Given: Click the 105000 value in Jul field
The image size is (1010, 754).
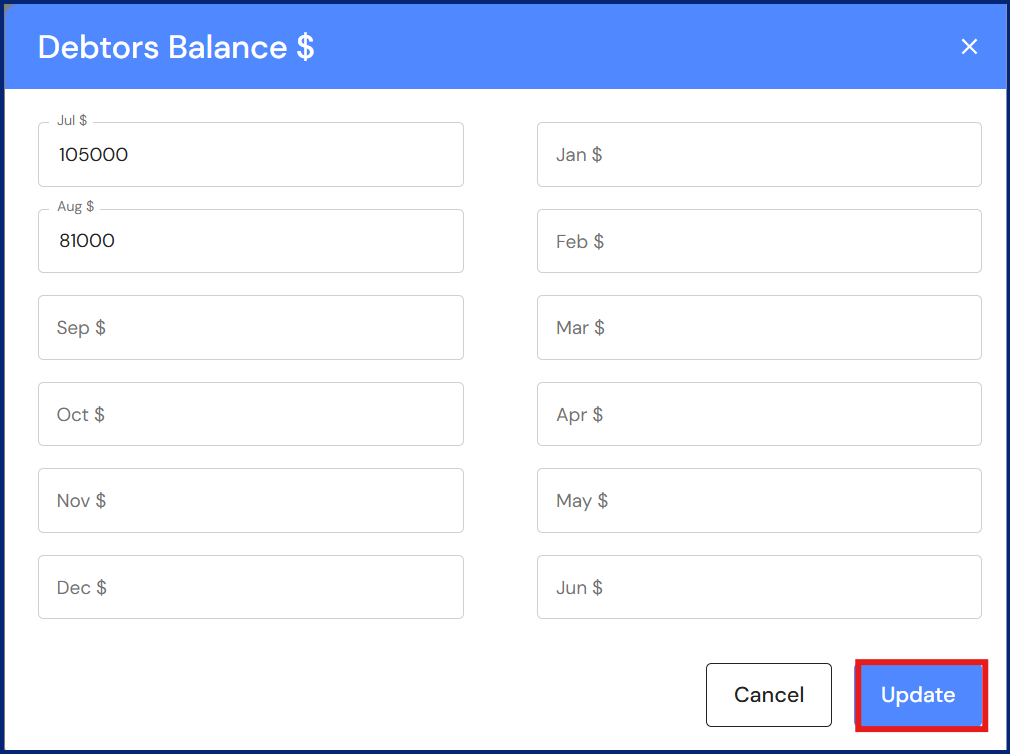Looking at the screenshot, I should pos(94,155).
